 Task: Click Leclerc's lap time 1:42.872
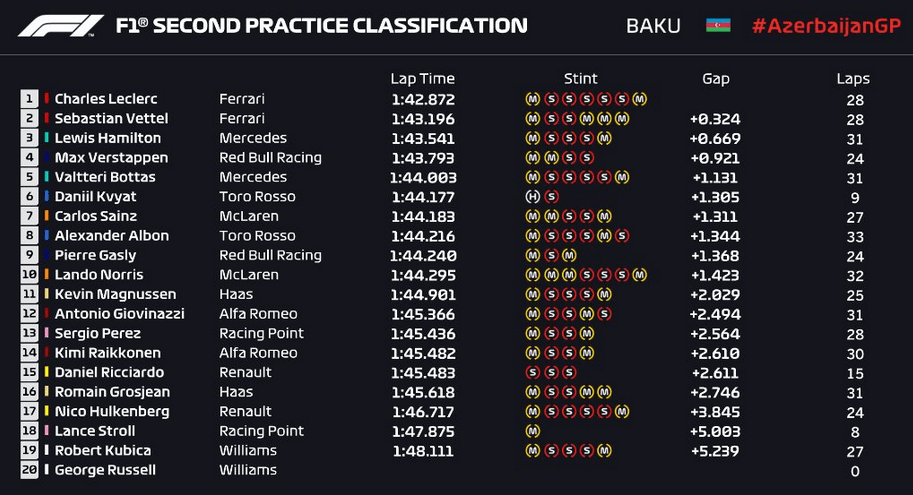pyautogui.click(x=423, y=100)
